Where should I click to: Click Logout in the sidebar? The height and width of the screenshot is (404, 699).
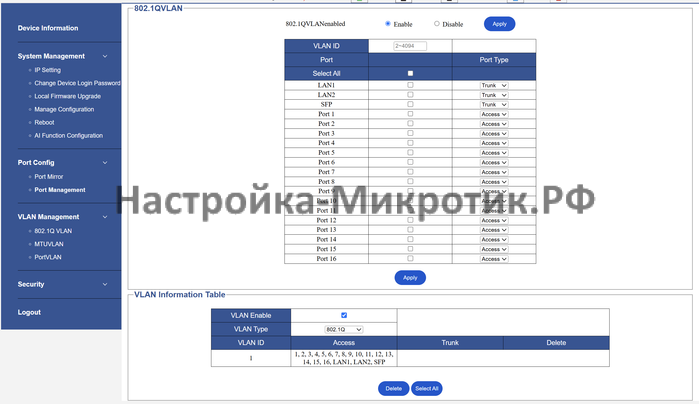29,313
